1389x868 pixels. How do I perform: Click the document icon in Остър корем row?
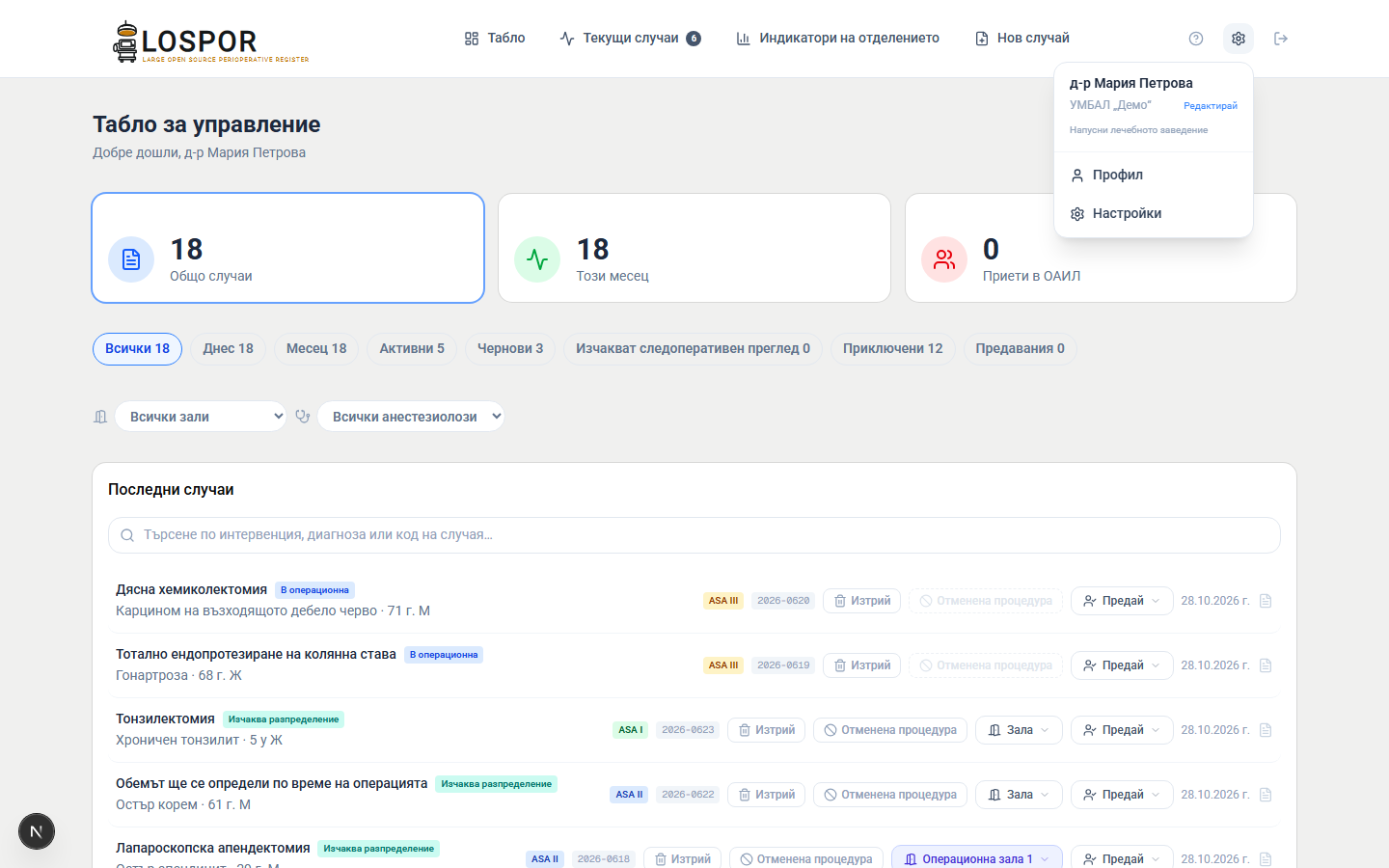pos(1266,795)
